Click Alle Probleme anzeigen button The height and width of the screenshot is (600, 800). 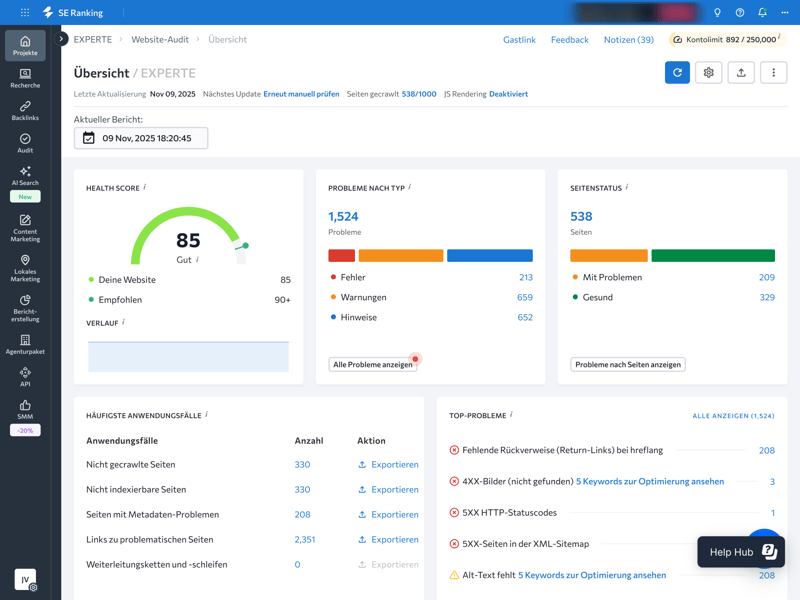[x=373, y=365]
